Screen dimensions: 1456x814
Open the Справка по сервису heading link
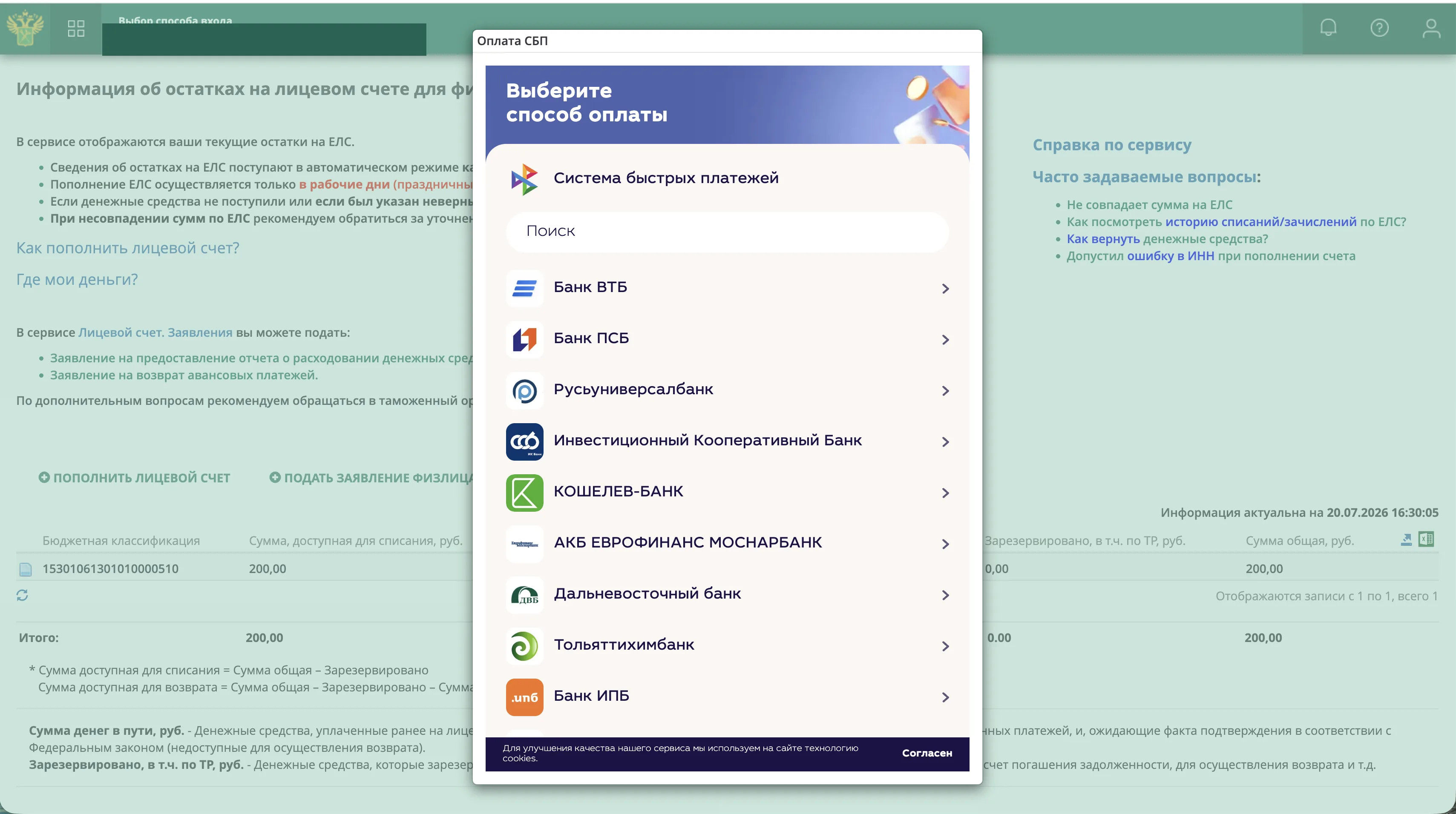tap(1112, 145)
